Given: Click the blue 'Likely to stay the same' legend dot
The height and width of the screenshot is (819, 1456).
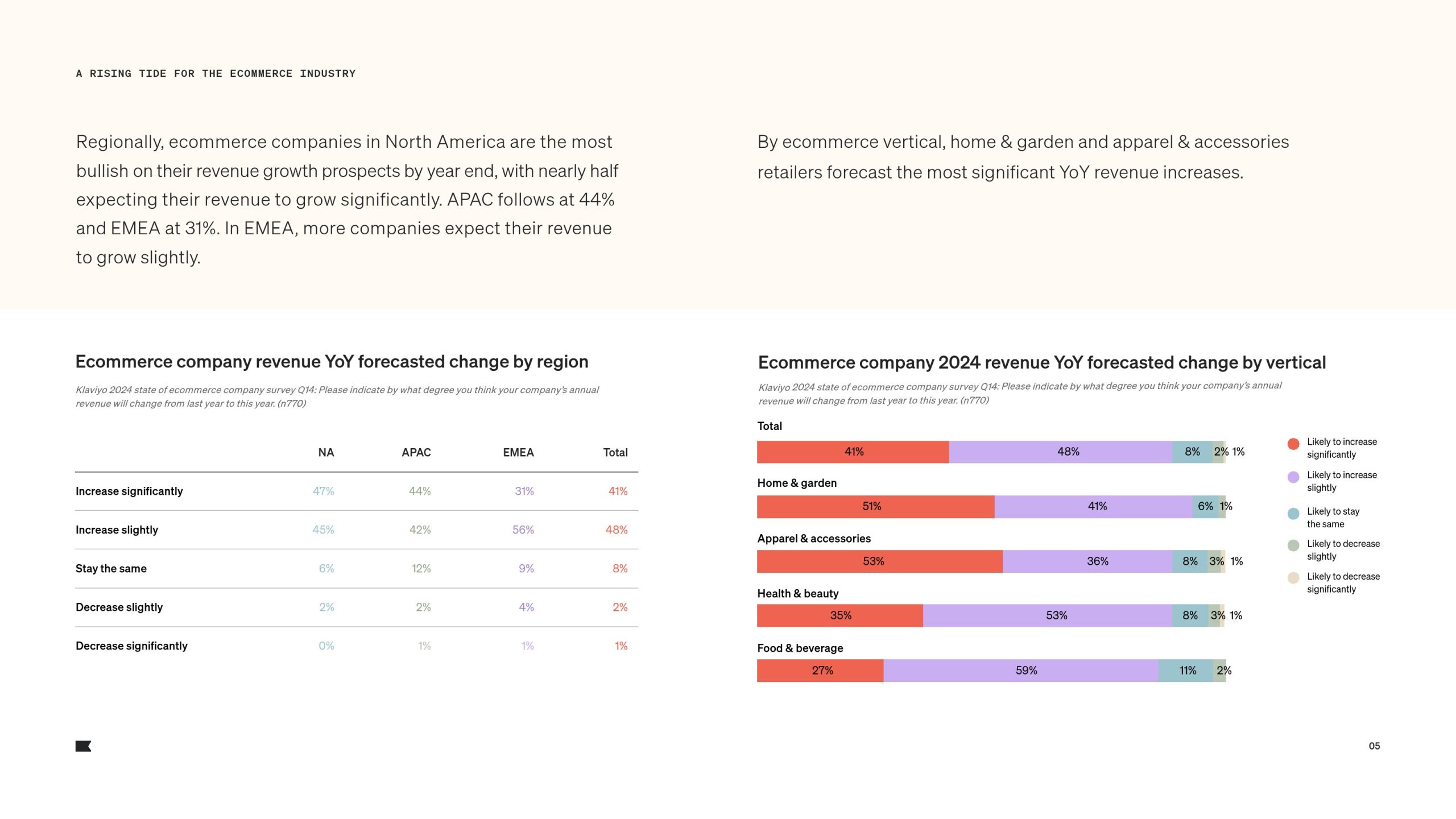Looking at the screenshot, I should coord(1293,514).
